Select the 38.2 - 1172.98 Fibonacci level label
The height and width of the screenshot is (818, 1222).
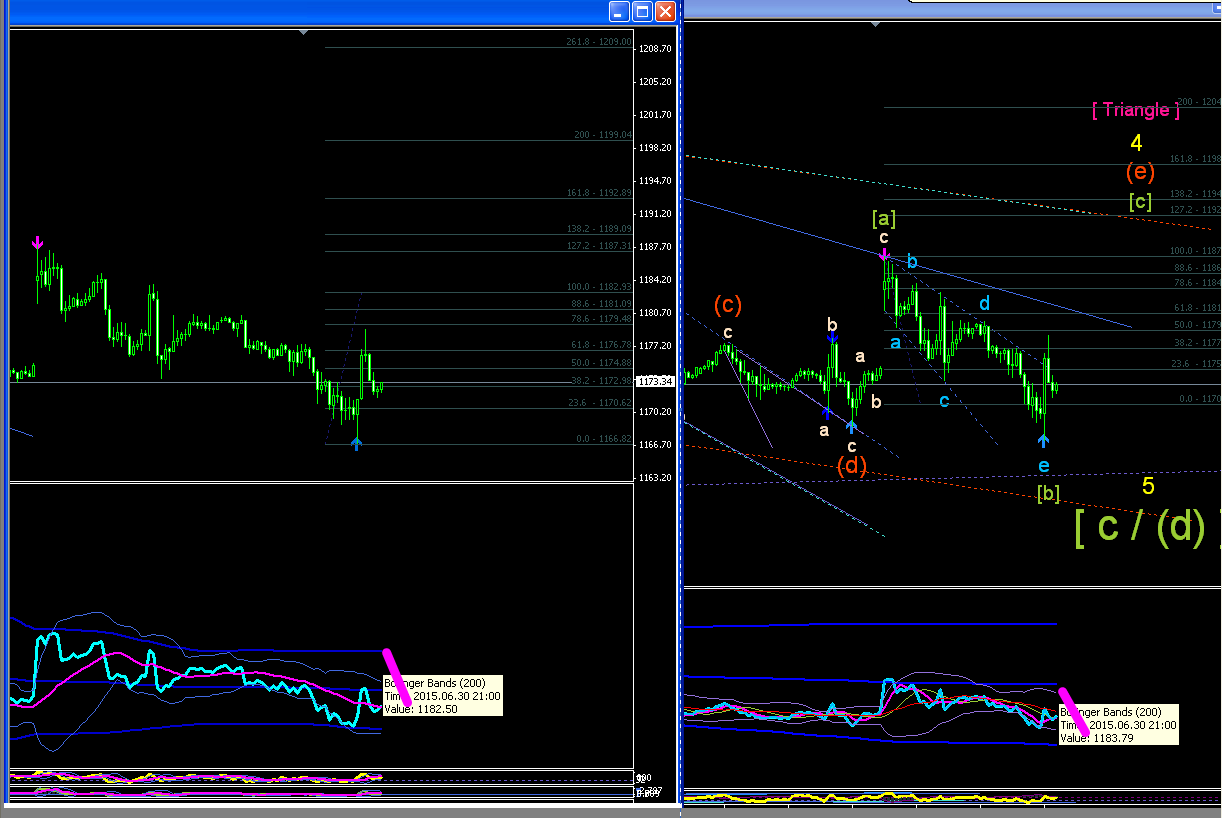(x=601, y=381)
